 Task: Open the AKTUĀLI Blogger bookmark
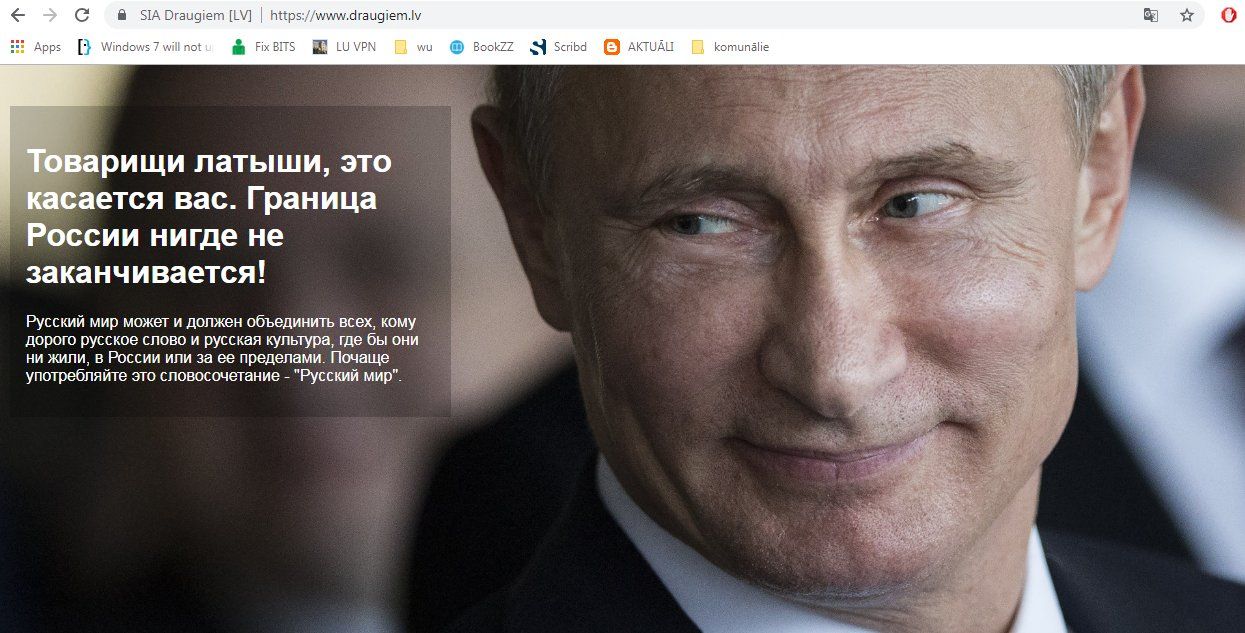click(x=639, y=47)
